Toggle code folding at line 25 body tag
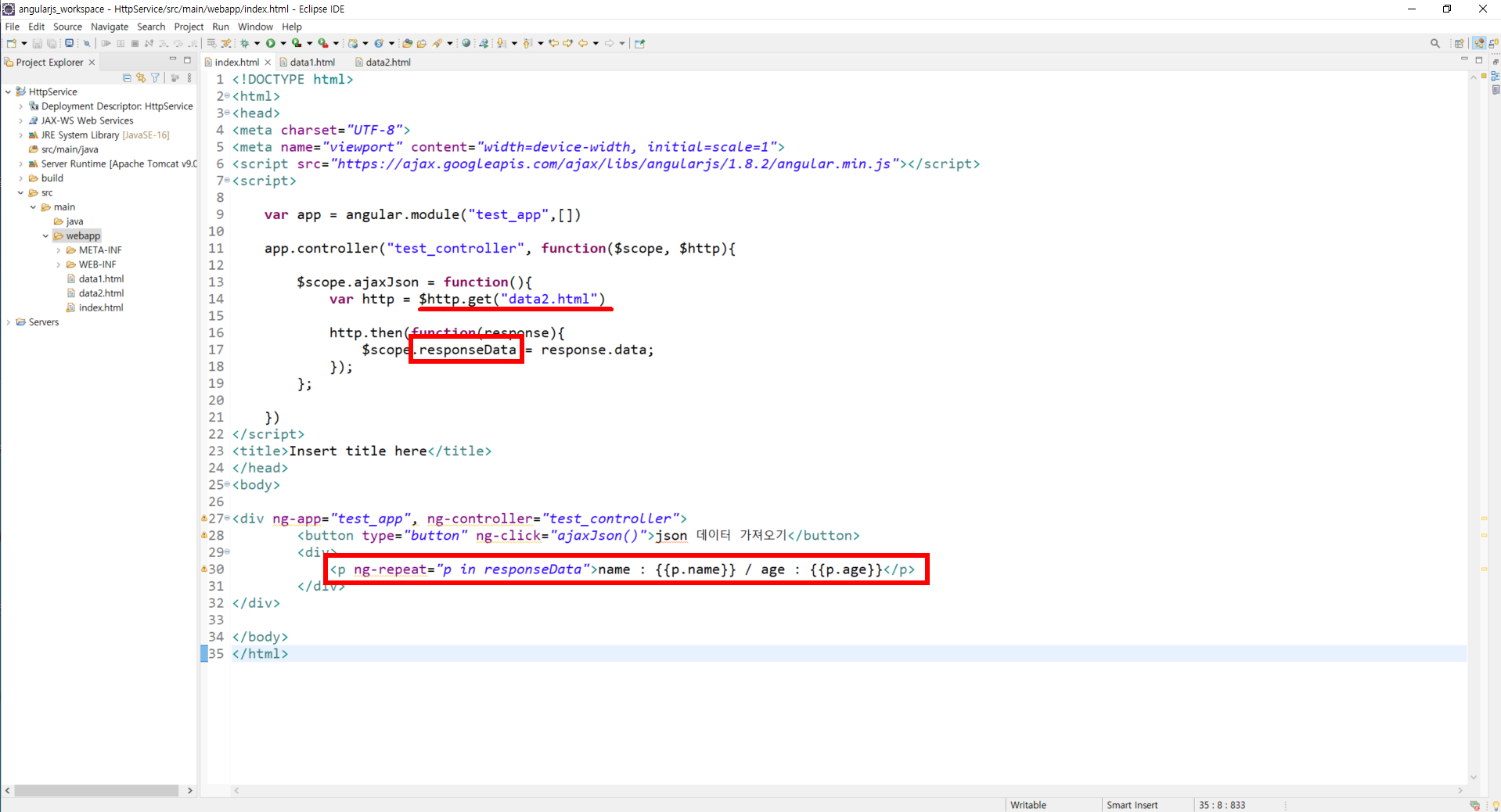The height and width of the screenshot is (812, 1501). tap(227, 485)
